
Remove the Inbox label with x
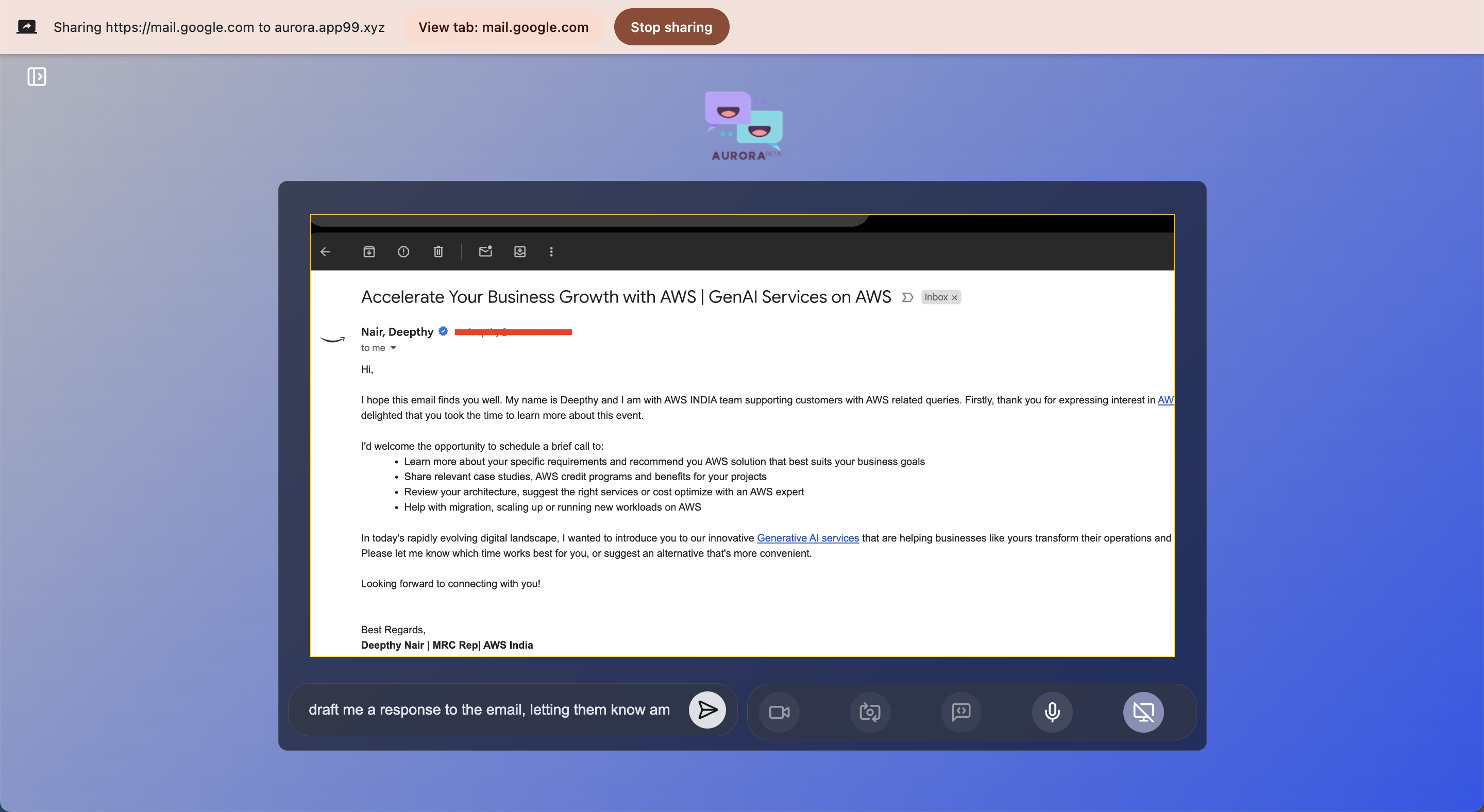pos(955,298)
